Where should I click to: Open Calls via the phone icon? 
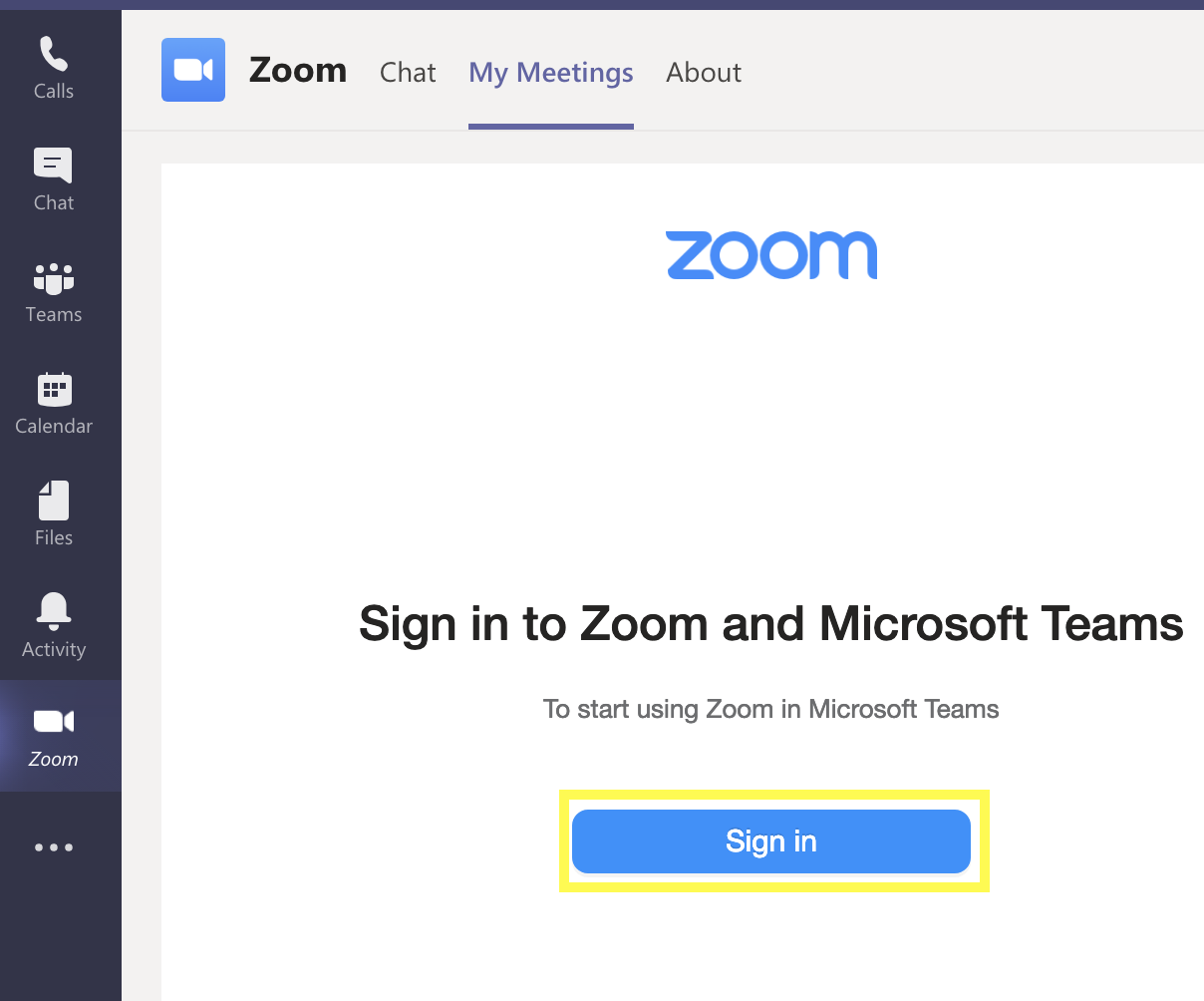click(54, 54)
